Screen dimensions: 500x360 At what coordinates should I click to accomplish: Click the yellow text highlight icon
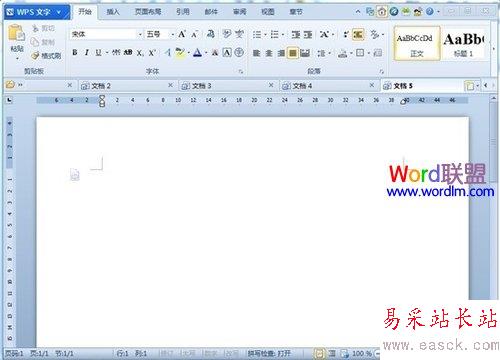coord(180,53)
